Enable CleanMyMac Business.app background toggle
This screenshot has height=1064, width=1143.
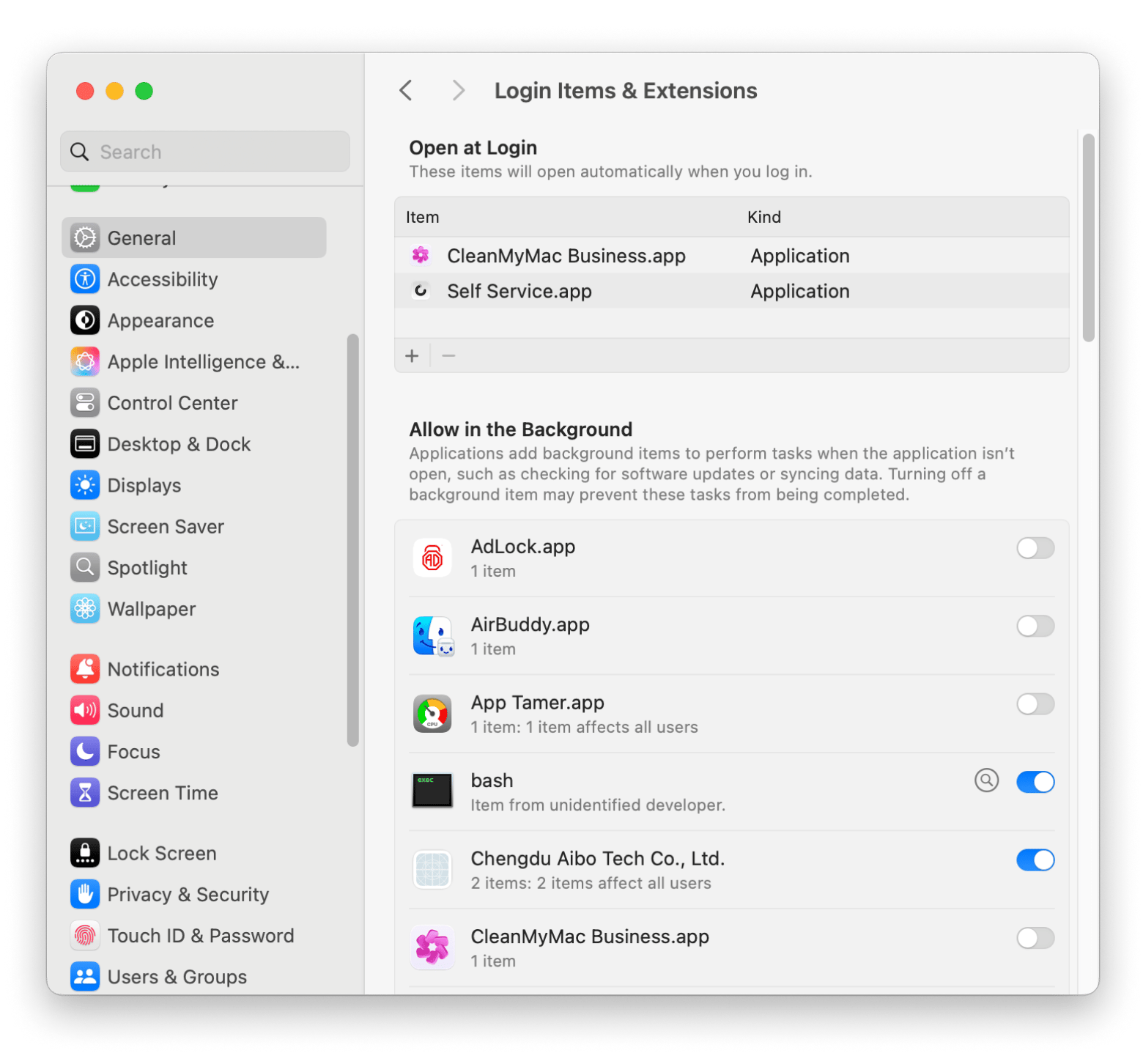click(1035, 938)
